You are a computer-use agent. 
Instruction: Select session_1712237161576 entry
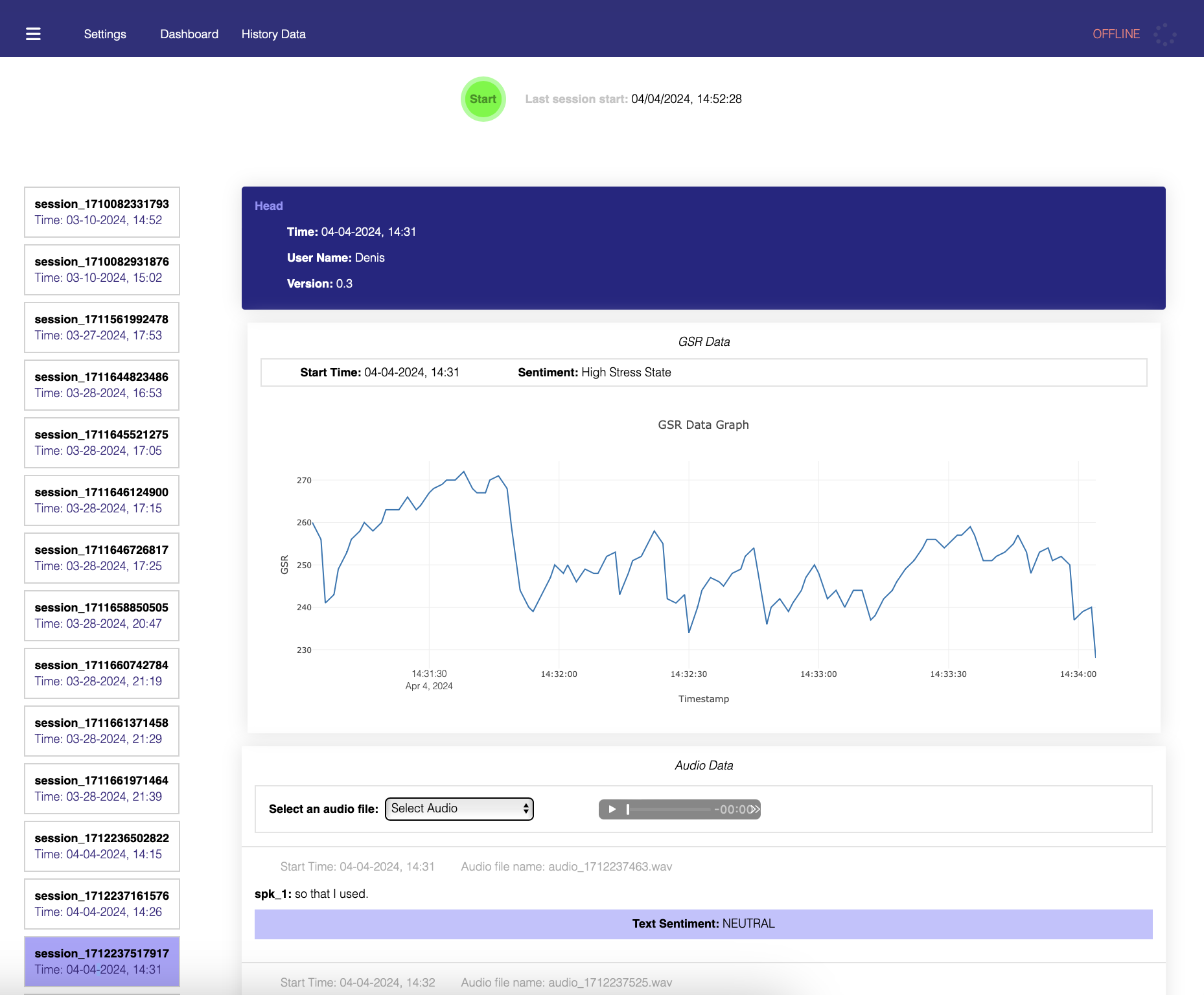[102, 904]
